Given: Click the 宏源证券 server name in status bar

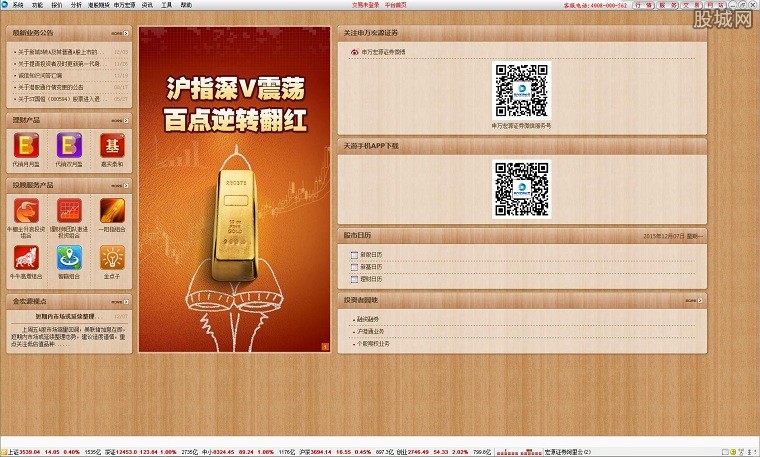Looking at the screenshot, I should click(567, 452).
